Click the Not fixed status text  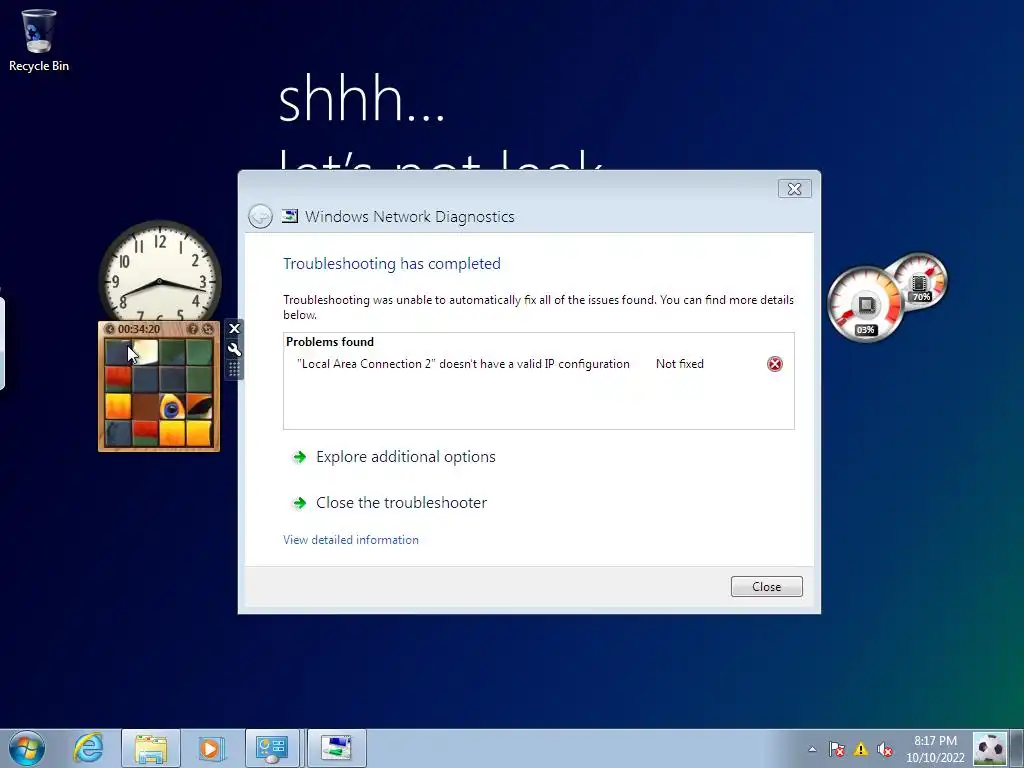point(679,364)
